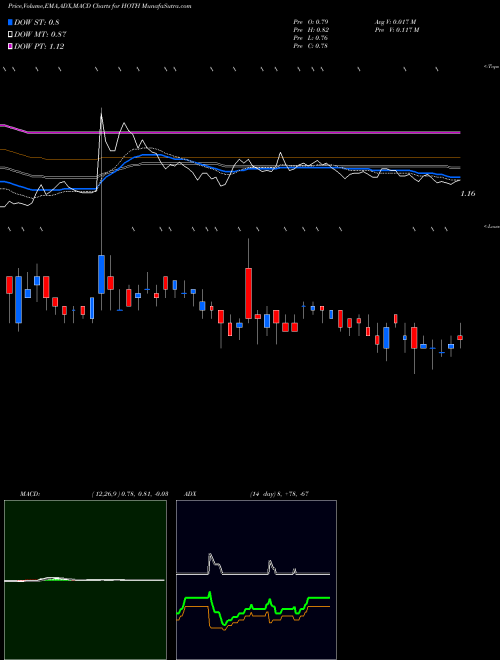The image size is (500, 660).
Task: Click the '<Tops' marker label
Action: tap(492, 67)
